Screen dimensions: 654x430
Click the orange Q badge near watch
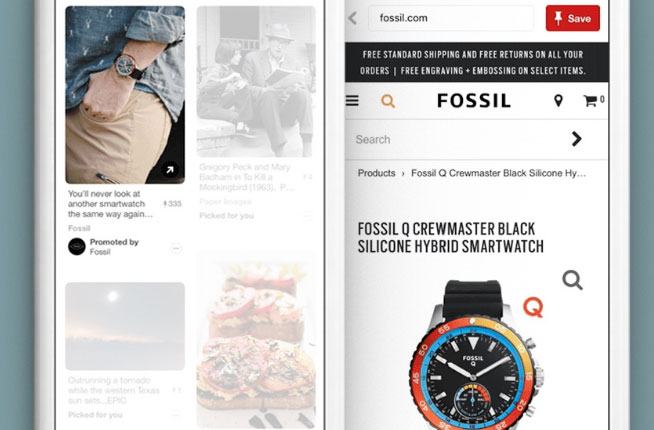coord(533,307)
